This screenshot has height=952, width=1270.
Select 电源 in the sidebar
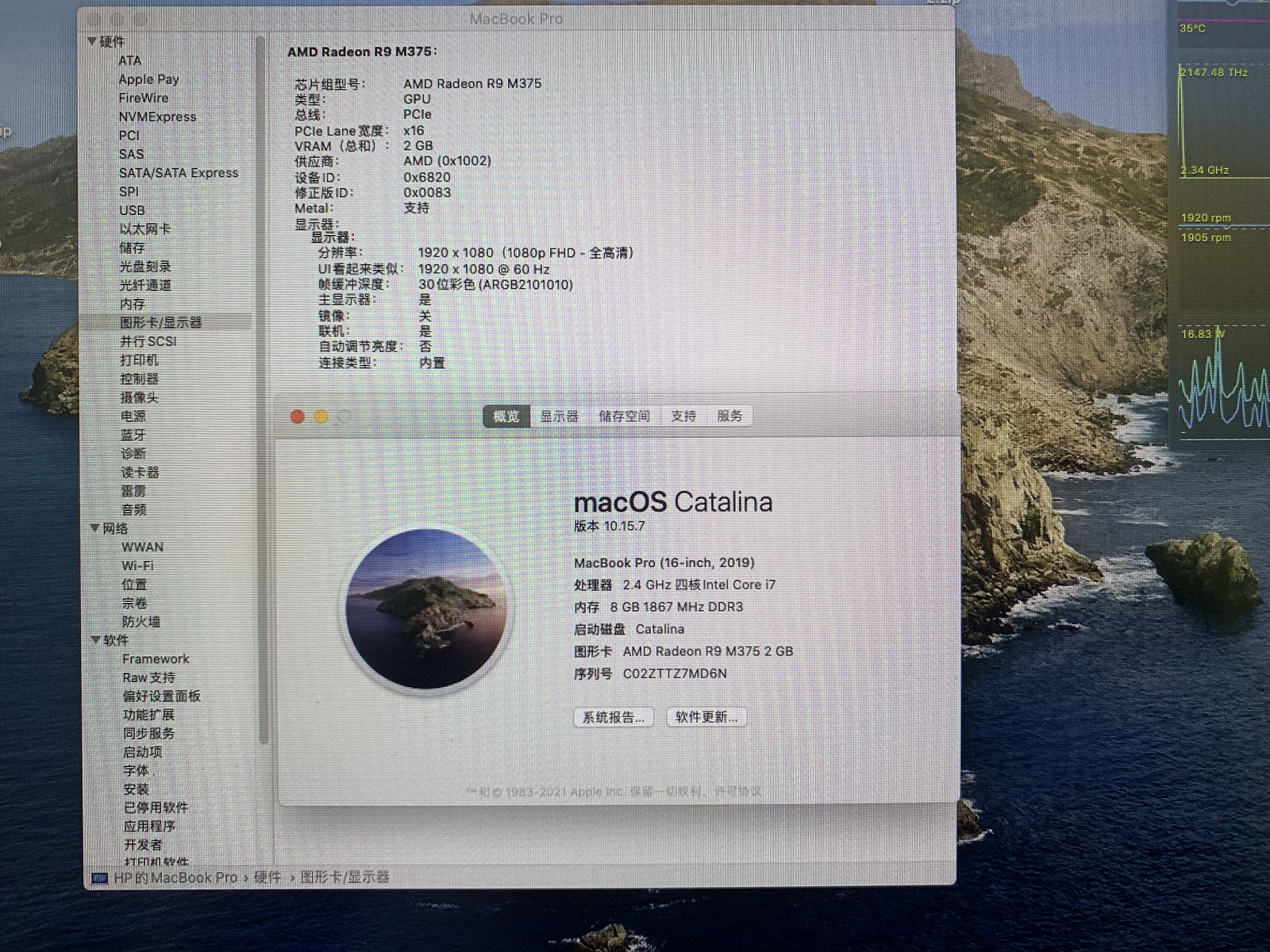pos(133,416)
